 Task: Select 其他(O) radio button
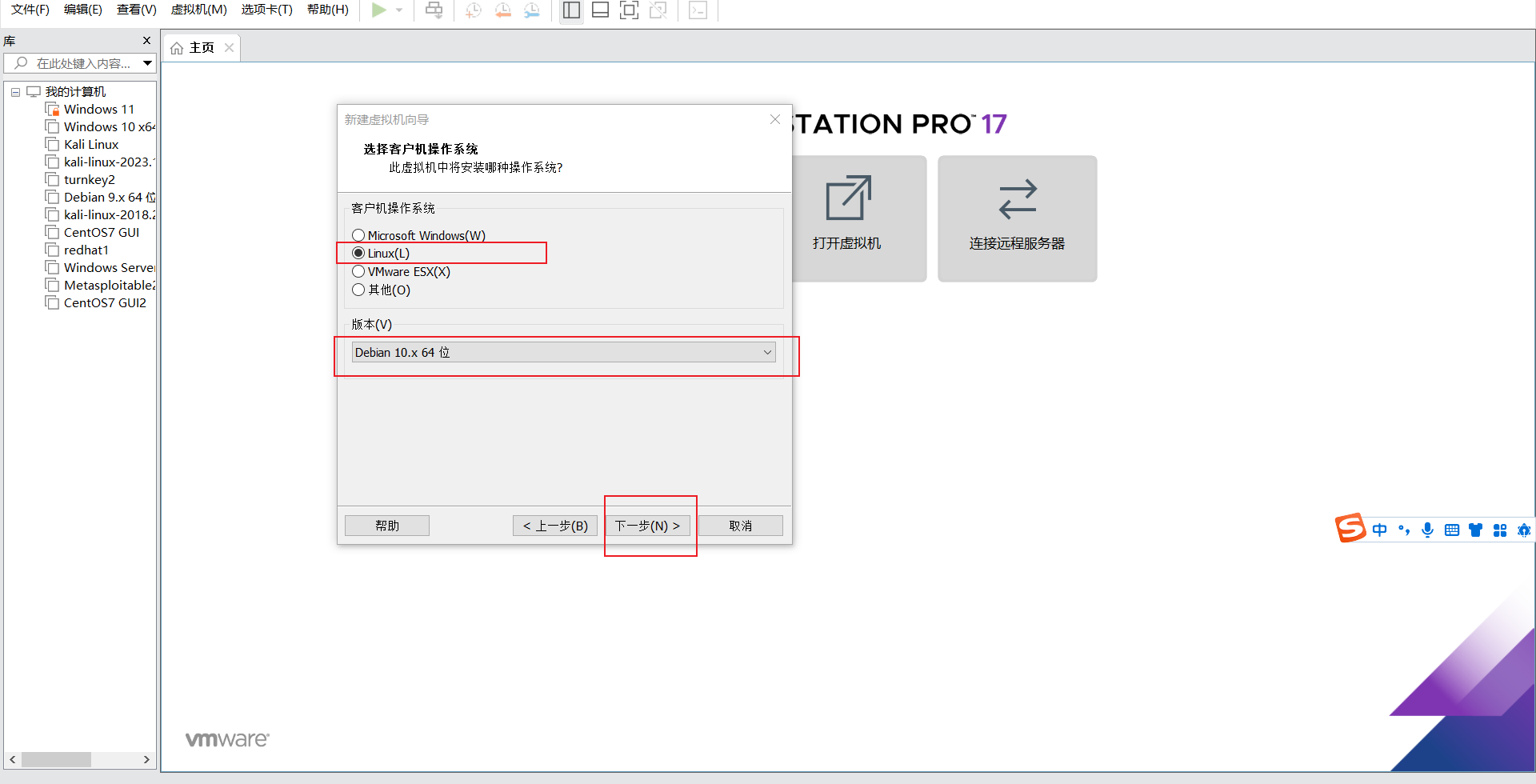358,290
